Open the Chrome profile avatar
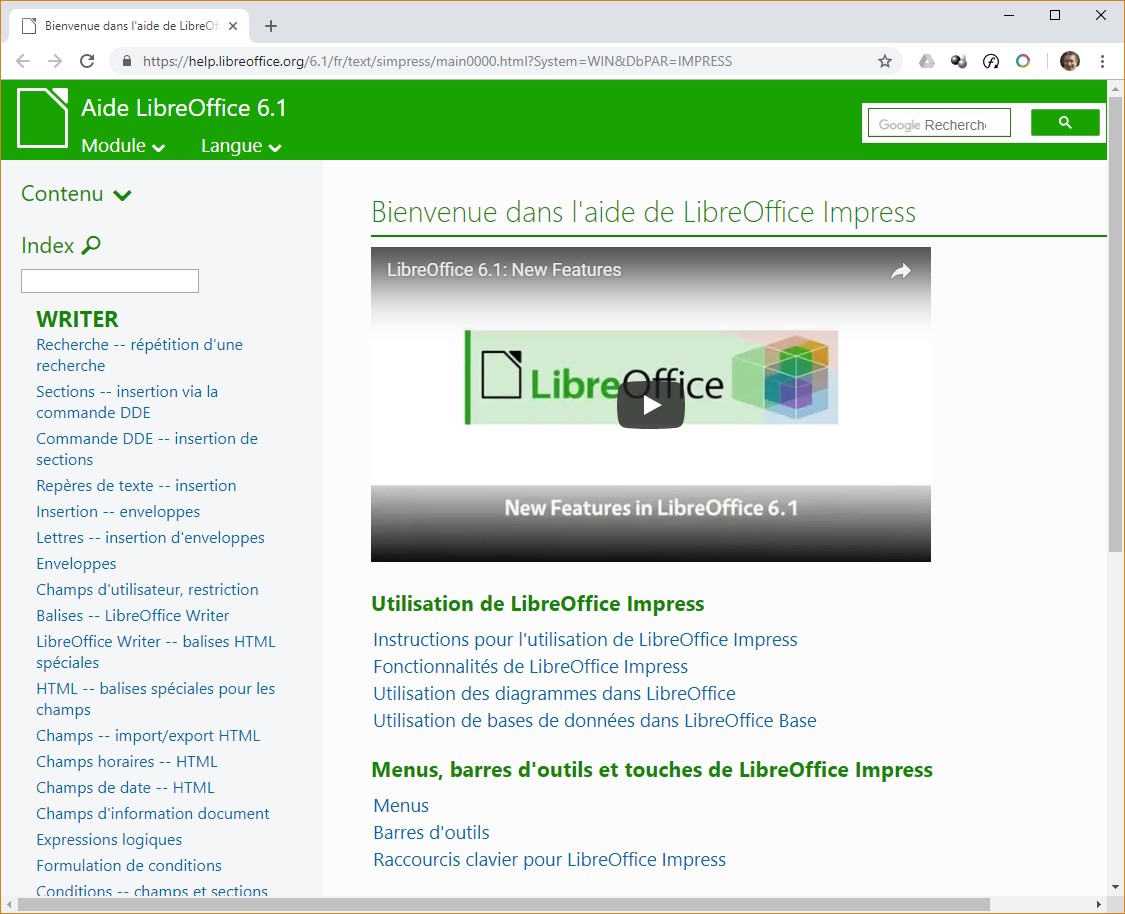This screenshot has height=914, width=1125. coord(1070,61)
